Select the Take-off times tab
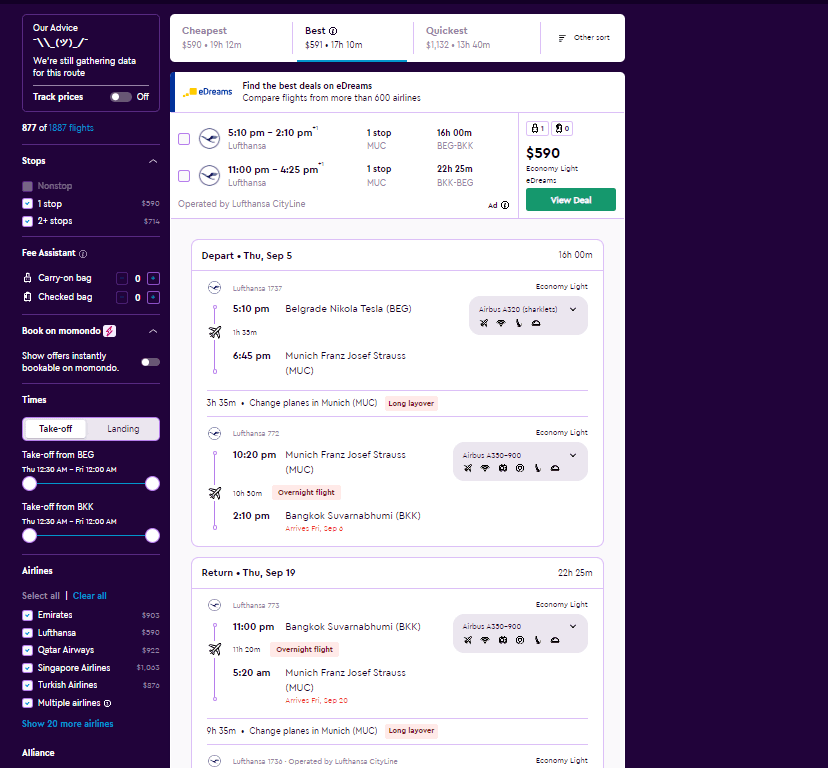The width and height of the screenshot is (828, 768). [x=55, y=429]
